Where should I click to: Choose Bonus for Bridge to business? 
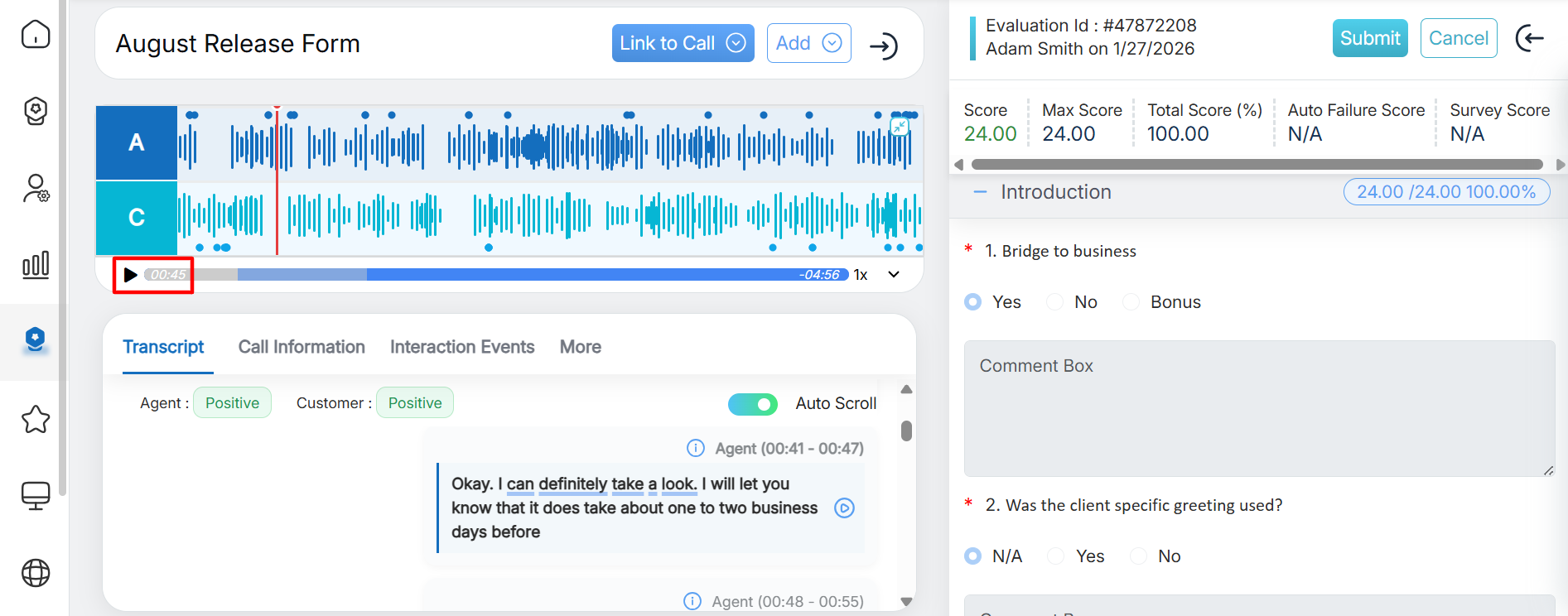pos(1131,302)
